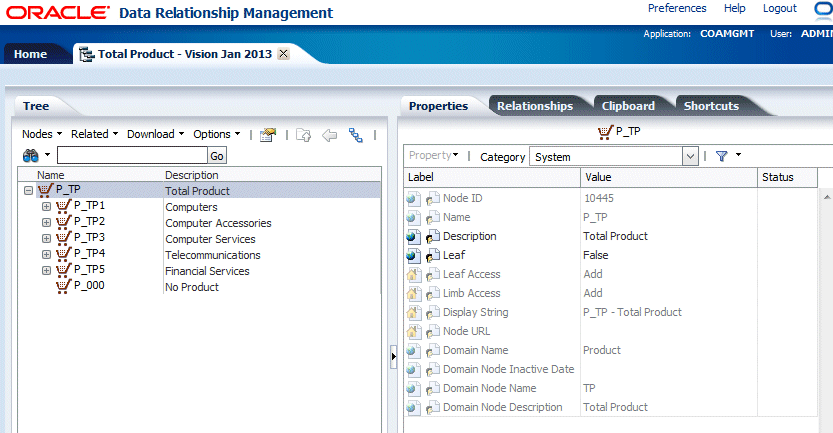Go to the Home tab
833x433 pixels.
(x=30, y=54)
